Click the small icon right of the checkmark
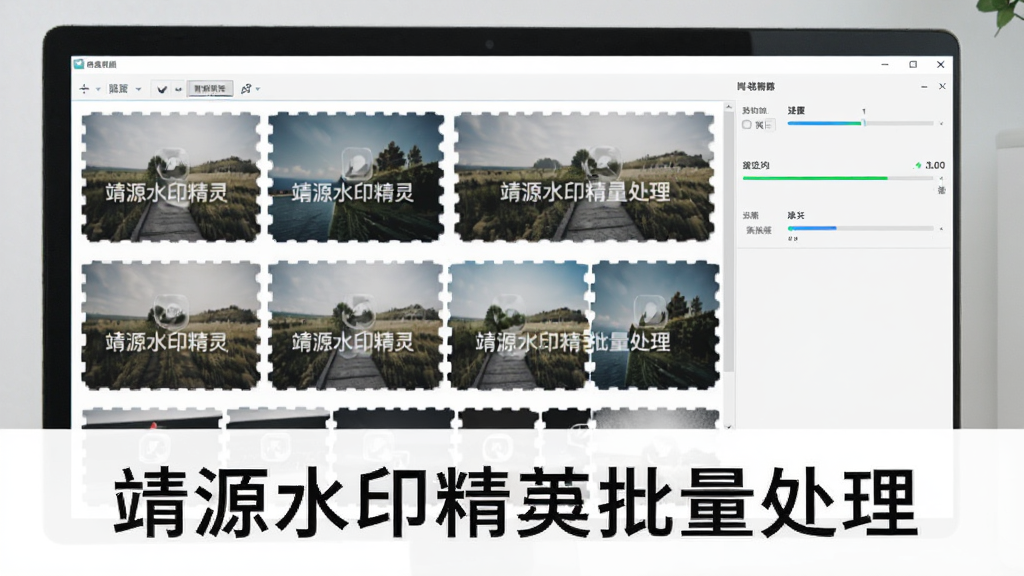Viewport: 1024px width, 576px height. pyautogui.click(x=178, y=89)
